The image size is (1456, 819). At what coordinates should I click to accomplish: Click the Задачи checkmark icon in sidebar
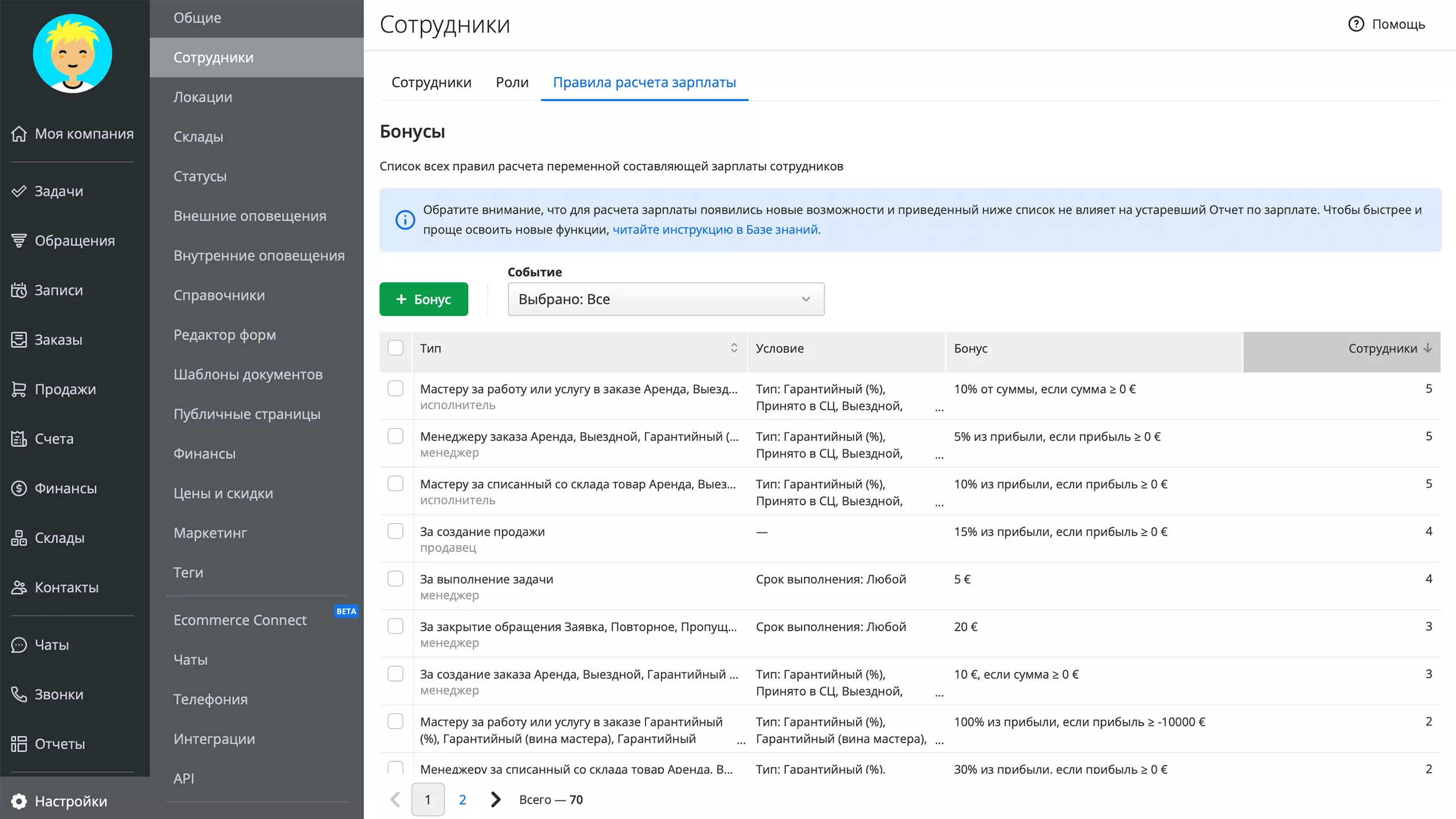point(19,191)
